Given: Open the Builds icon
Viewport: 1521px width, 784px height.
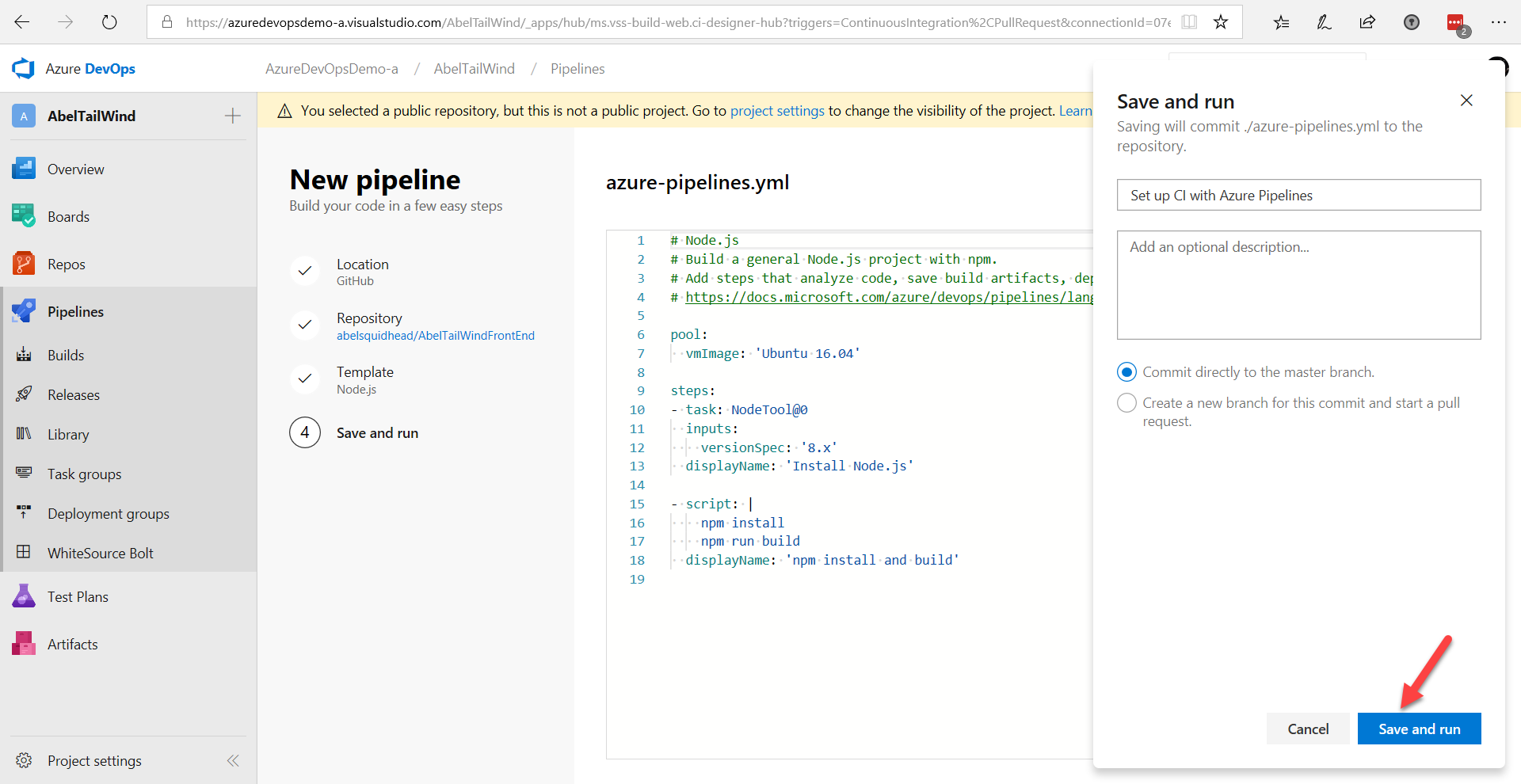Looking at the screenshot, I should (x=24, y=355).
